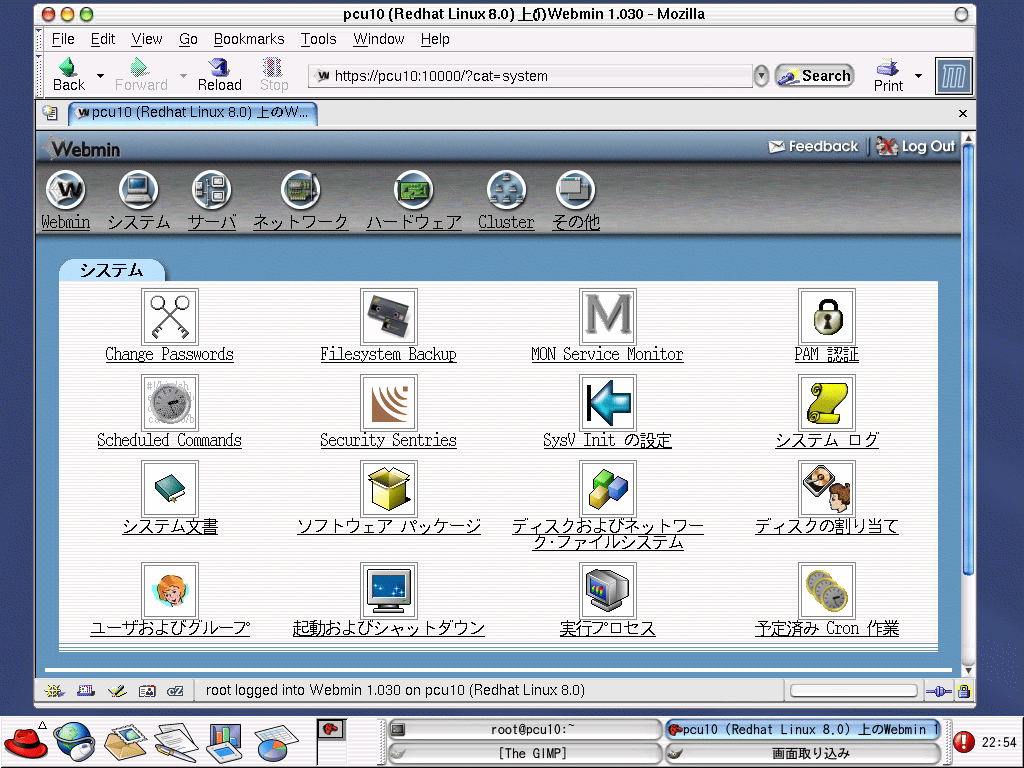Open the Scheduled Commands text link
Screen dimensions: 1024x768
click(170, 440)
